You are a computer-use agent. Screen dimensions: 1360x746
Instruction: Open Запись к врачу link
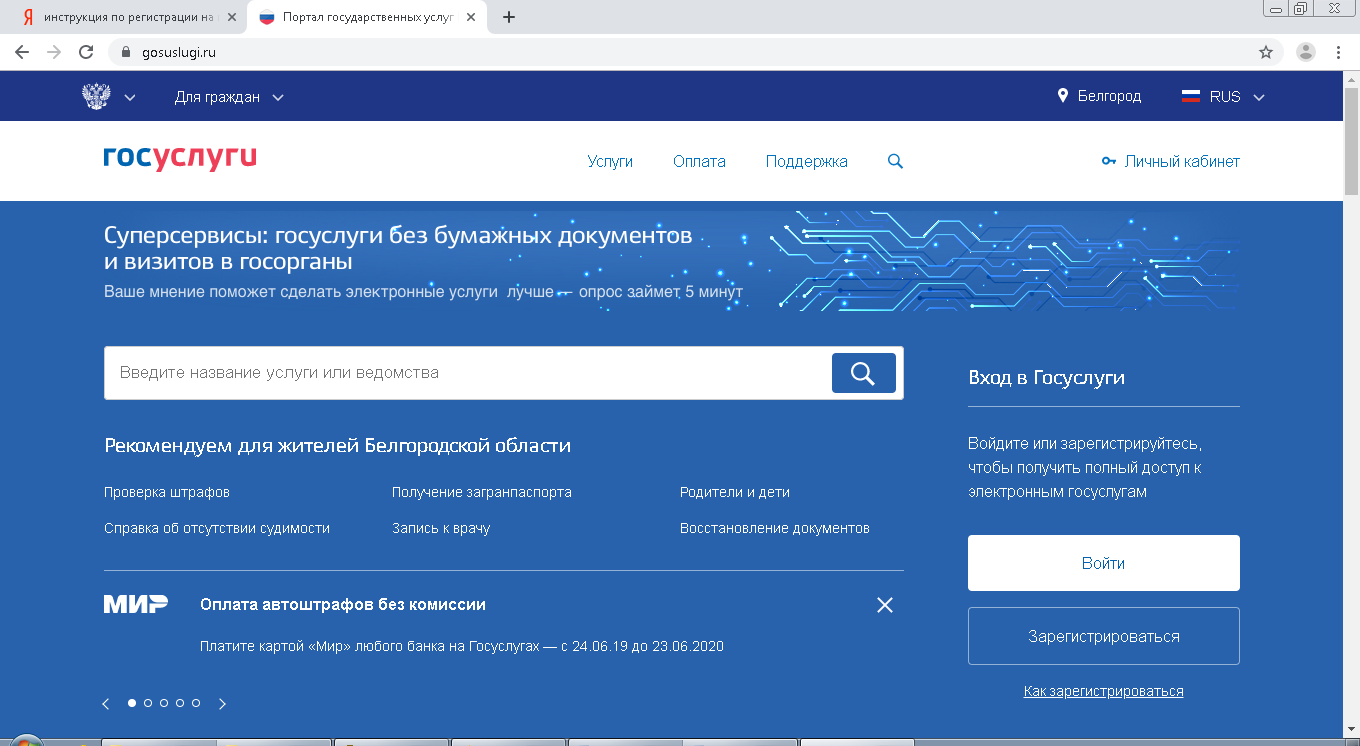click(441, 528)
